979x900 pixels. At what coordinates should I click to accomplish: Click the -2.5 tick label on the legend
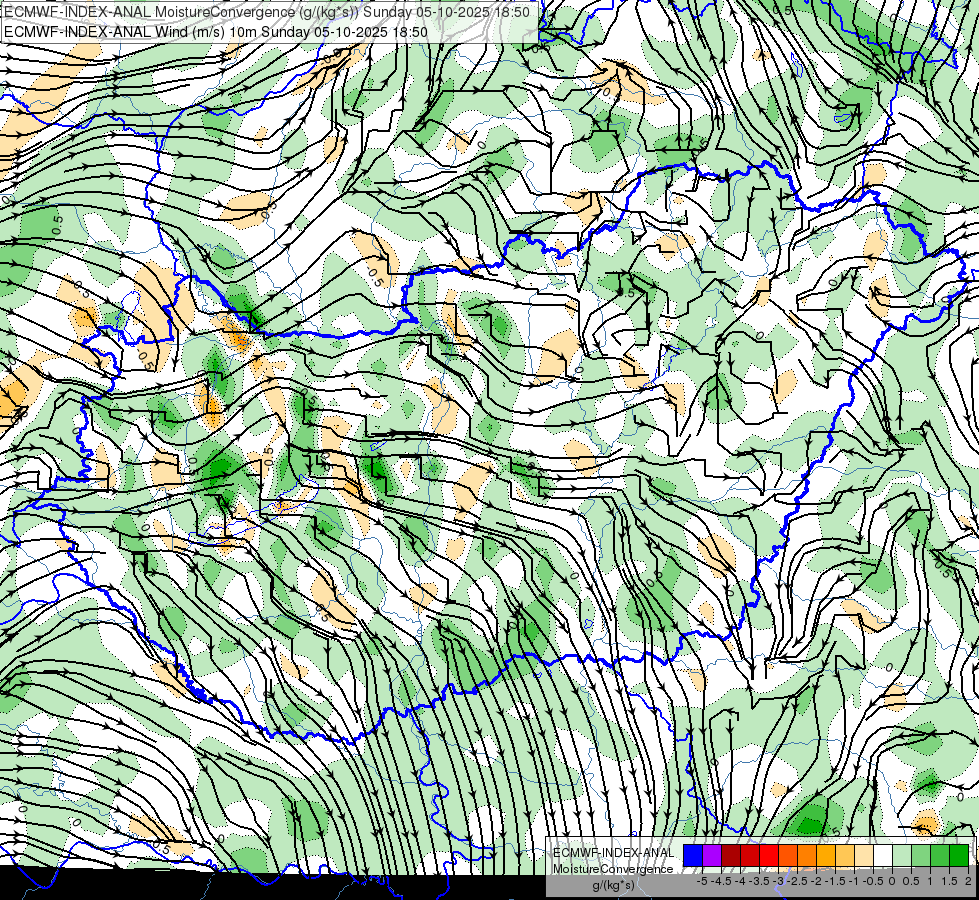click(797, 881)
